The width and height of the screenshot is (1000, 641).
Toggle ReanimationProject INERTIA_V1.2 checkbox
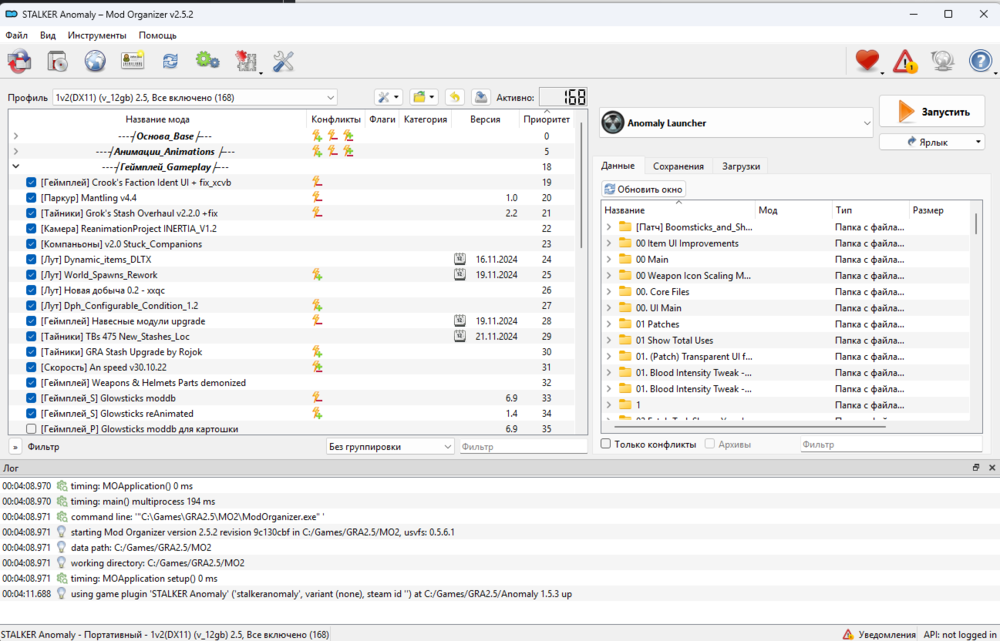point(31,228)
